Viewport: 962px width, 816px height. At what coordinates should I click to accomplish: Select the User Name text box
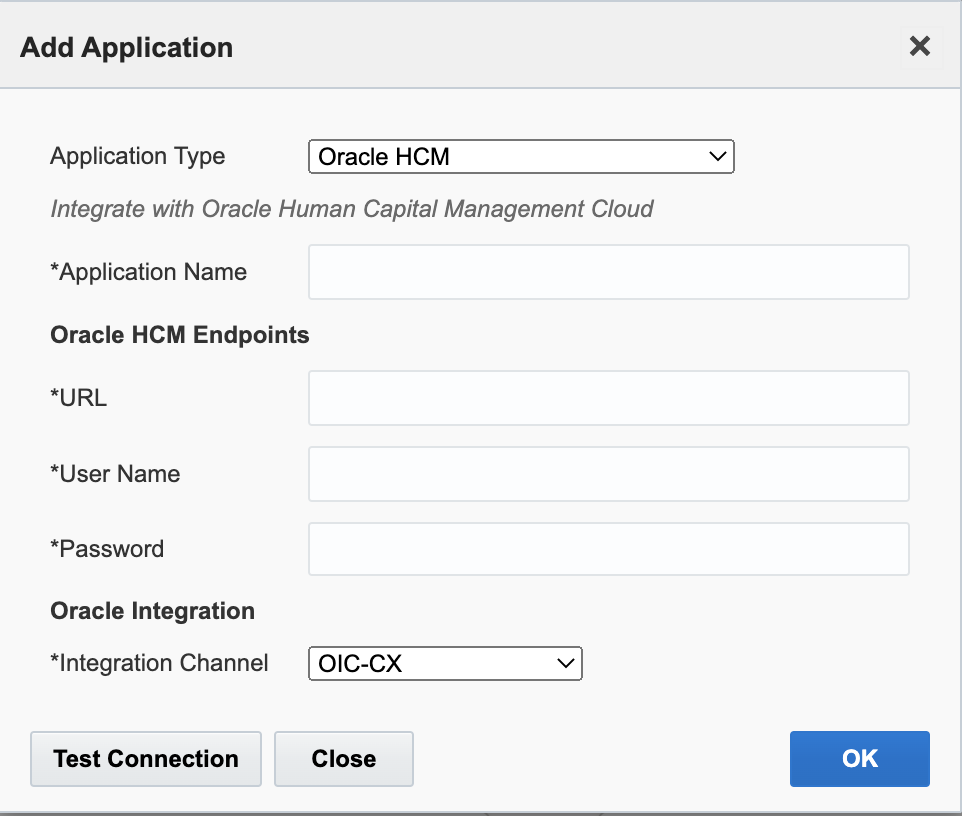608,474
